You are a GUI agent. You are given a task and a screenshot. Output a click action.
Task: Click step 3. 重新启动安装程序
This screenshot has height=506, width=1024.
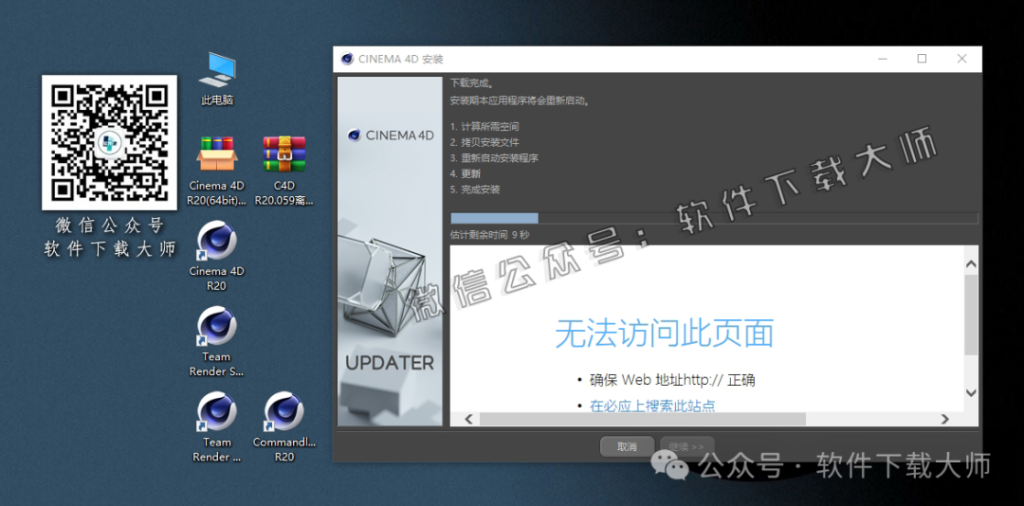(494, 158)
